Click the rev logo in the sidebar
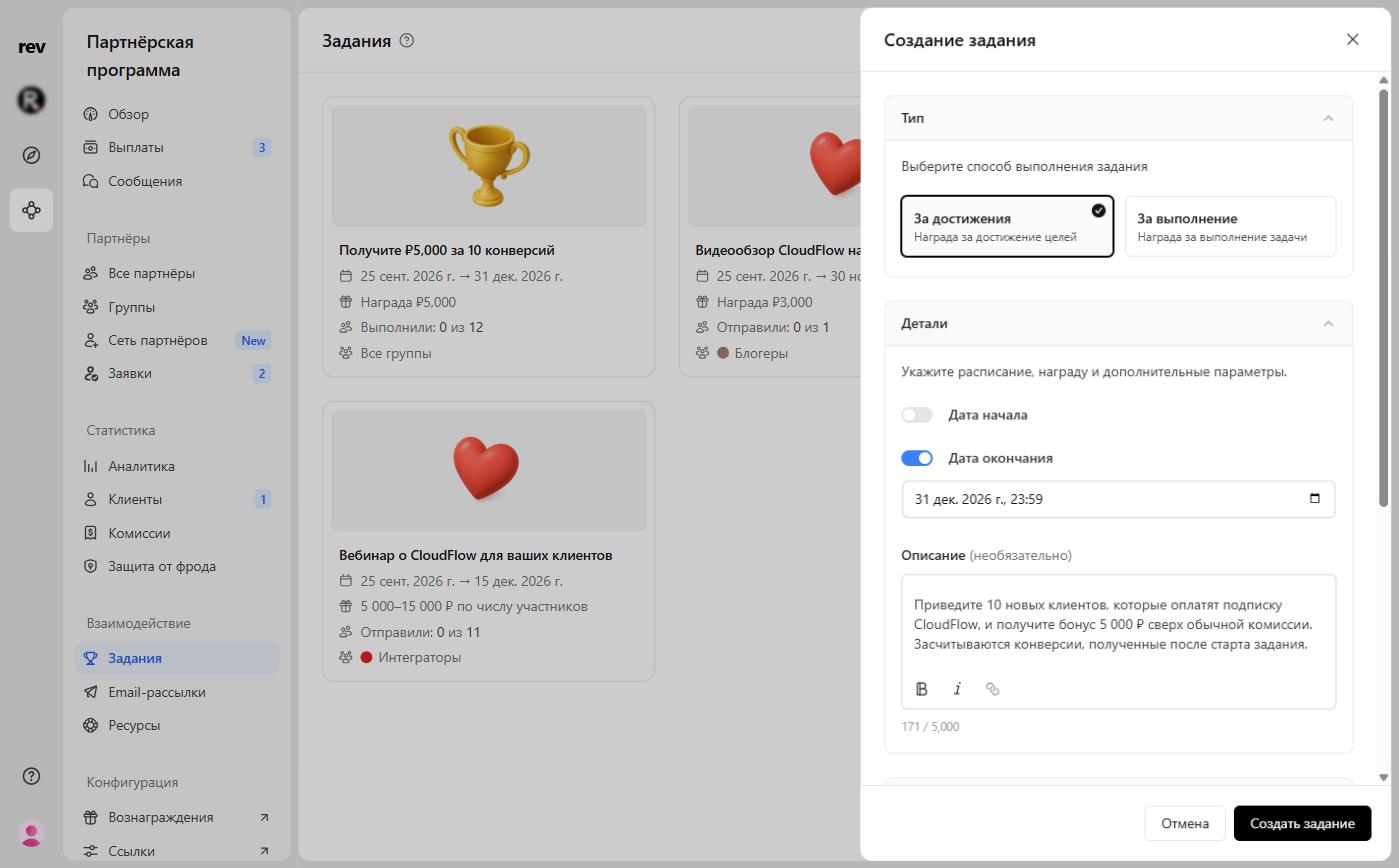The image size is (1399, 868). click(31, 47)
